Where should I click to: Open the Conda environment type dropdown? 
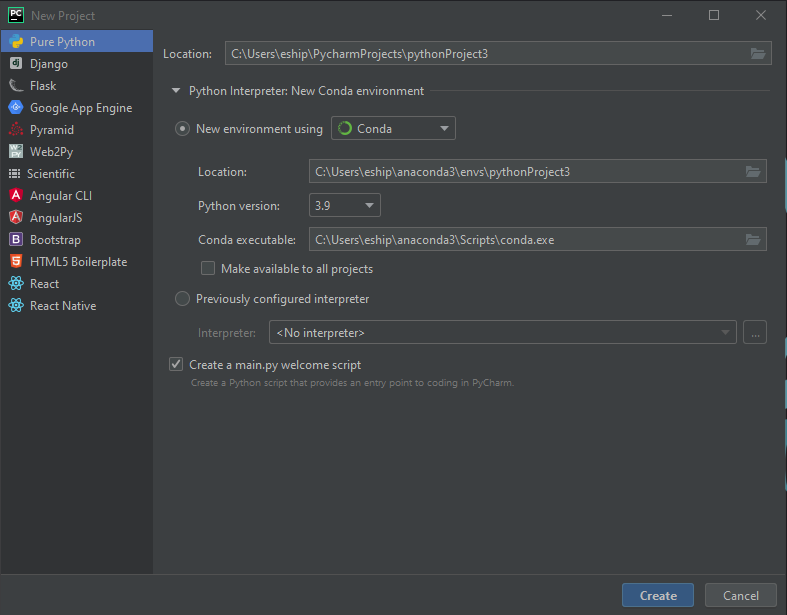(x=394, y=129)
